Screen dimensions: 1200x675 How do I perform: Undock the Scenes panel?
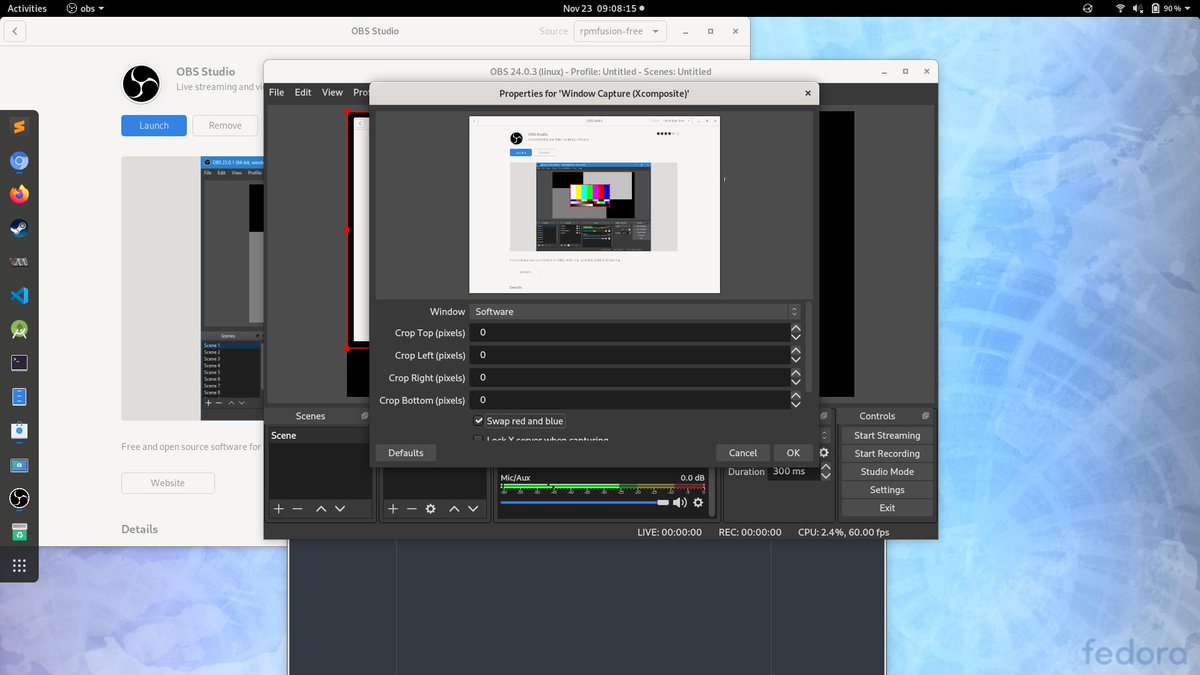[x=364, y=416]
